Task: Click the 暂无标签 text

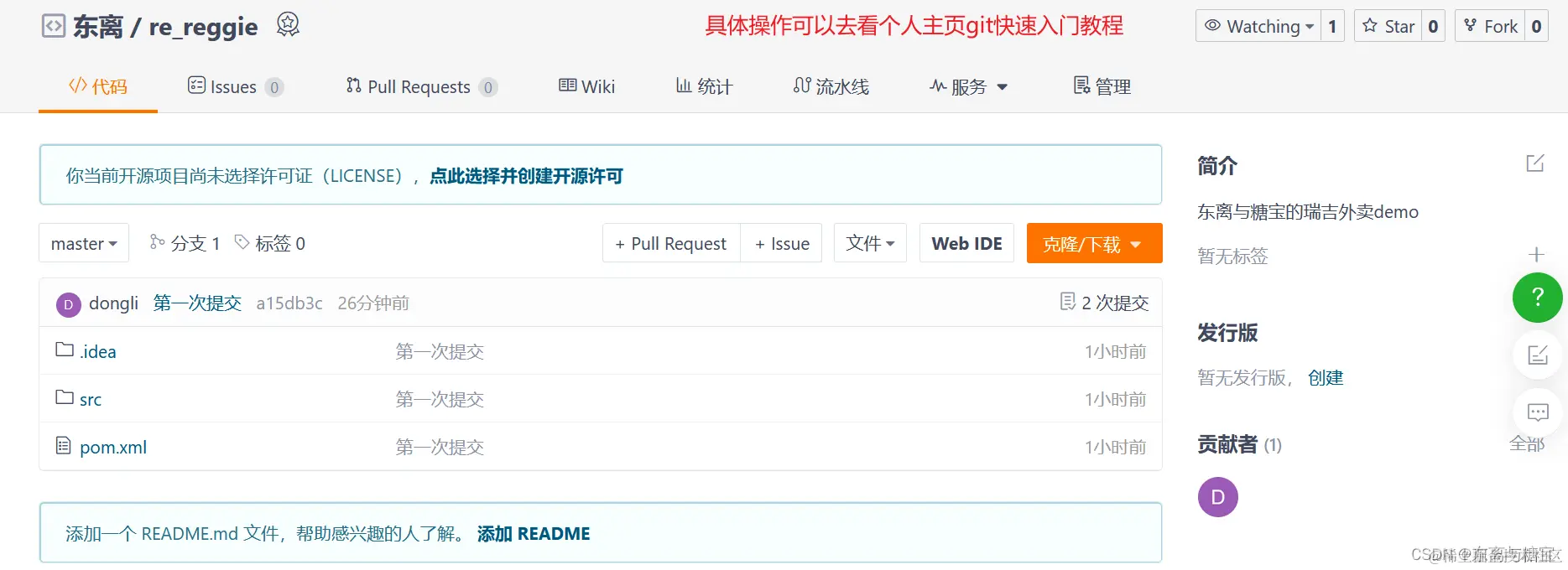Action: click(1232, 256)
